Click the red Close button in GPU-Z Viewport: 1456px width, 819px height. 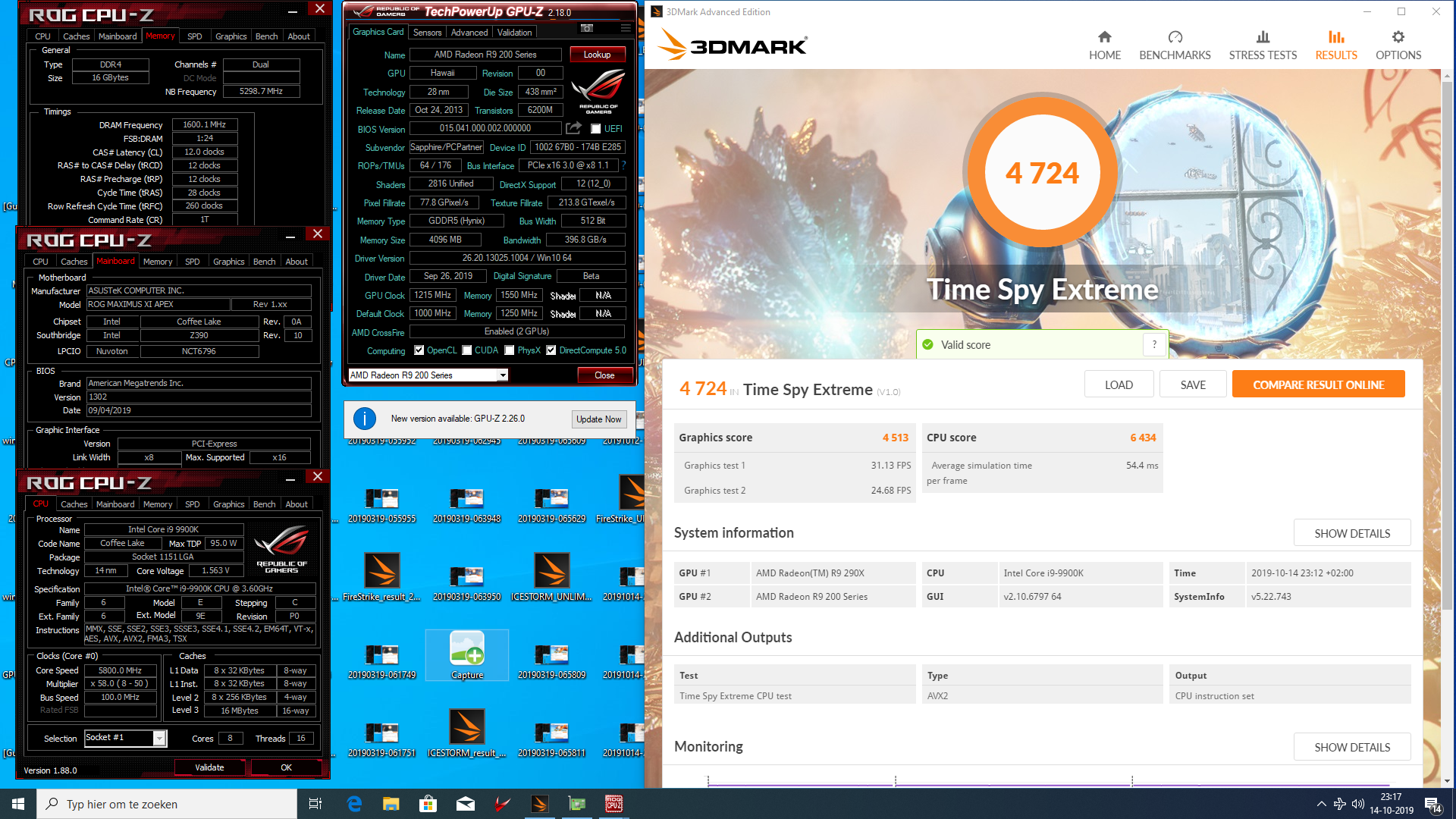(x=604, y=375)
